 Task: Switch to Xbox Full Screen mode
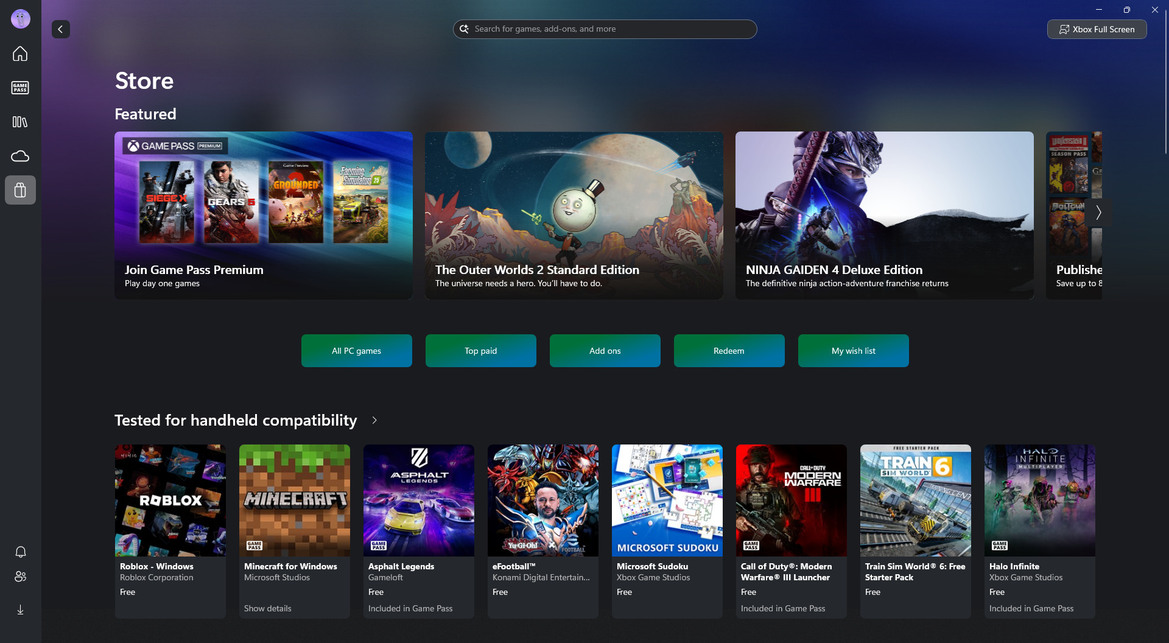coord(1097,29)
